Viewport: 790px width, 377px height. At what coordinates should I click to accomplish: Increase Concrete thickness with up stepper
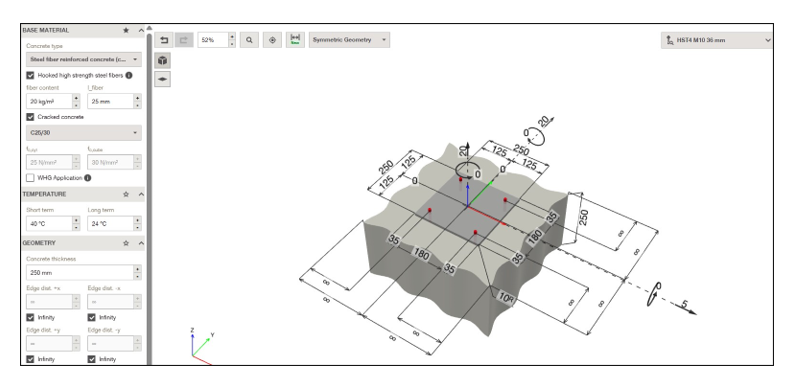tap(138, 269)
